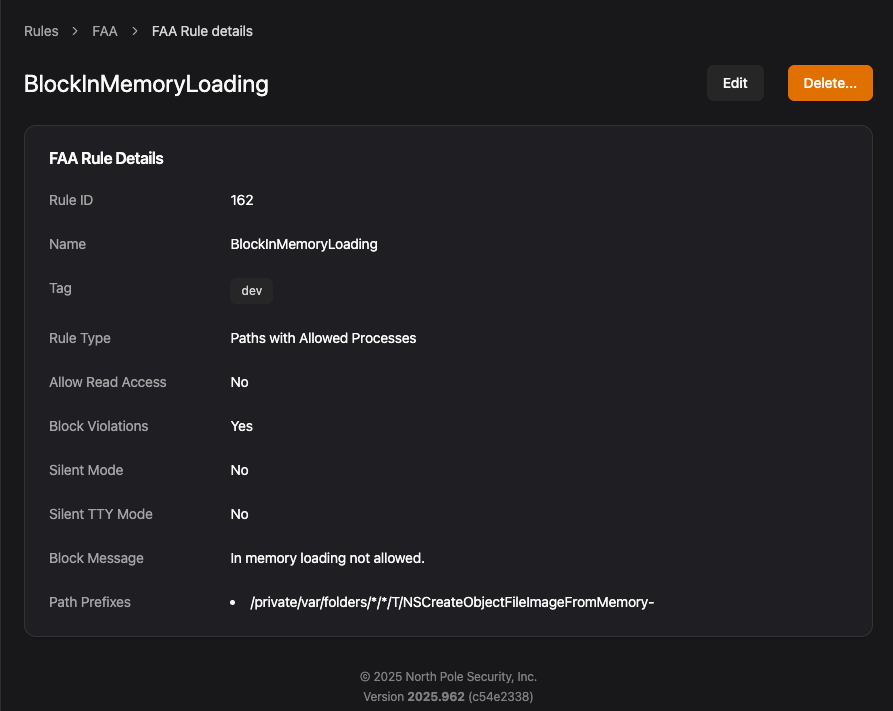Open the FAA breadcrumb link
This screenshot has height=711, width=893.
(105, 31)
